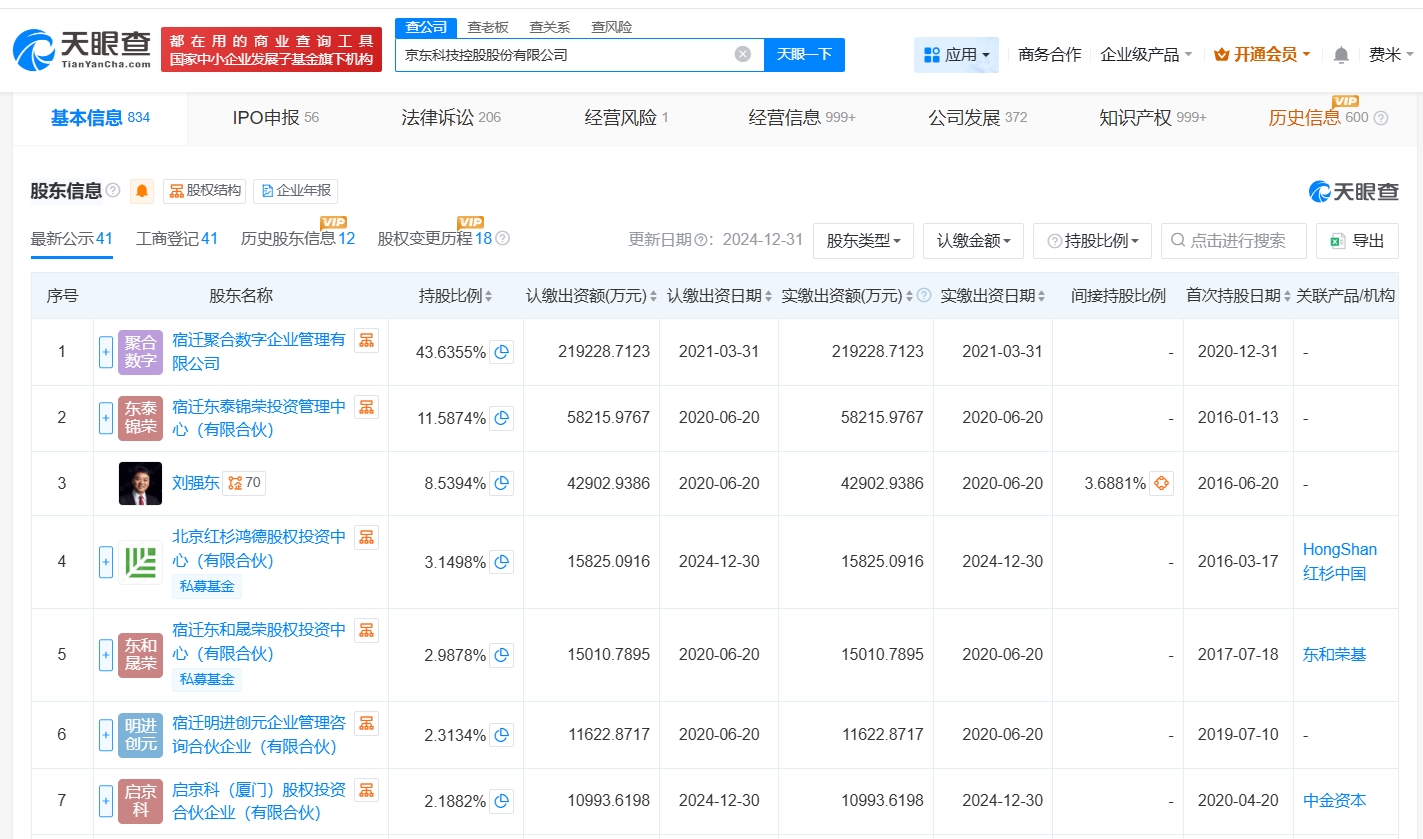The width and height of the screenshot is (1423, 839).
Task: Open the 认缴金额 filter dropdown
Action: (x=973, y=241)
